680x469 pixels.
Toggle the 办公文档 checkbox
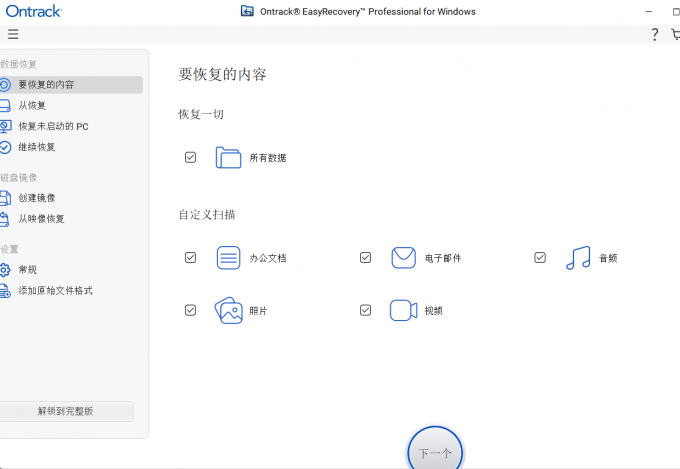(x=190, y=258)
